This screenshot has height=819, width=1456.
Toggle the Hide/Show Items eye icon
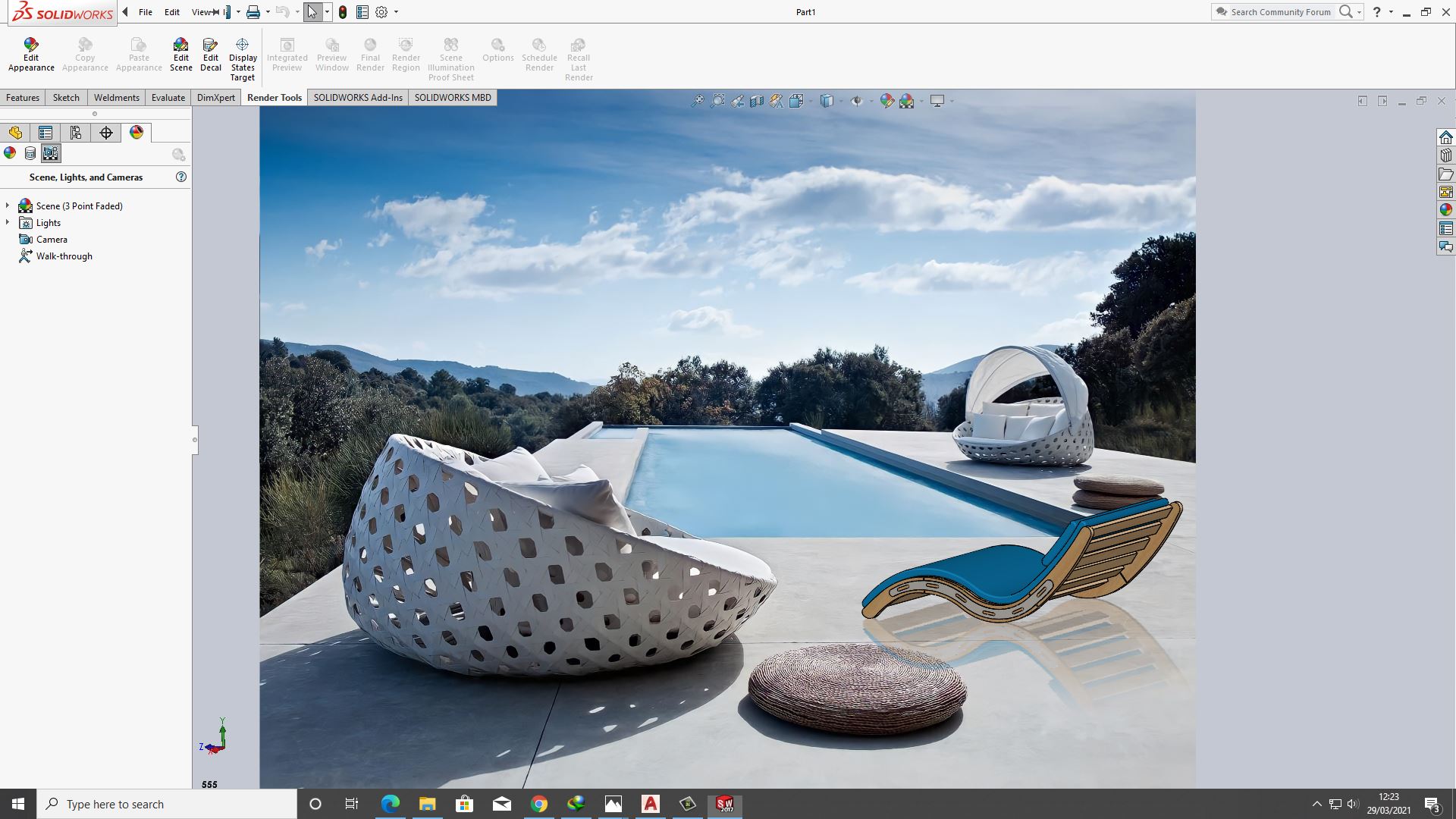coord(858,101)
